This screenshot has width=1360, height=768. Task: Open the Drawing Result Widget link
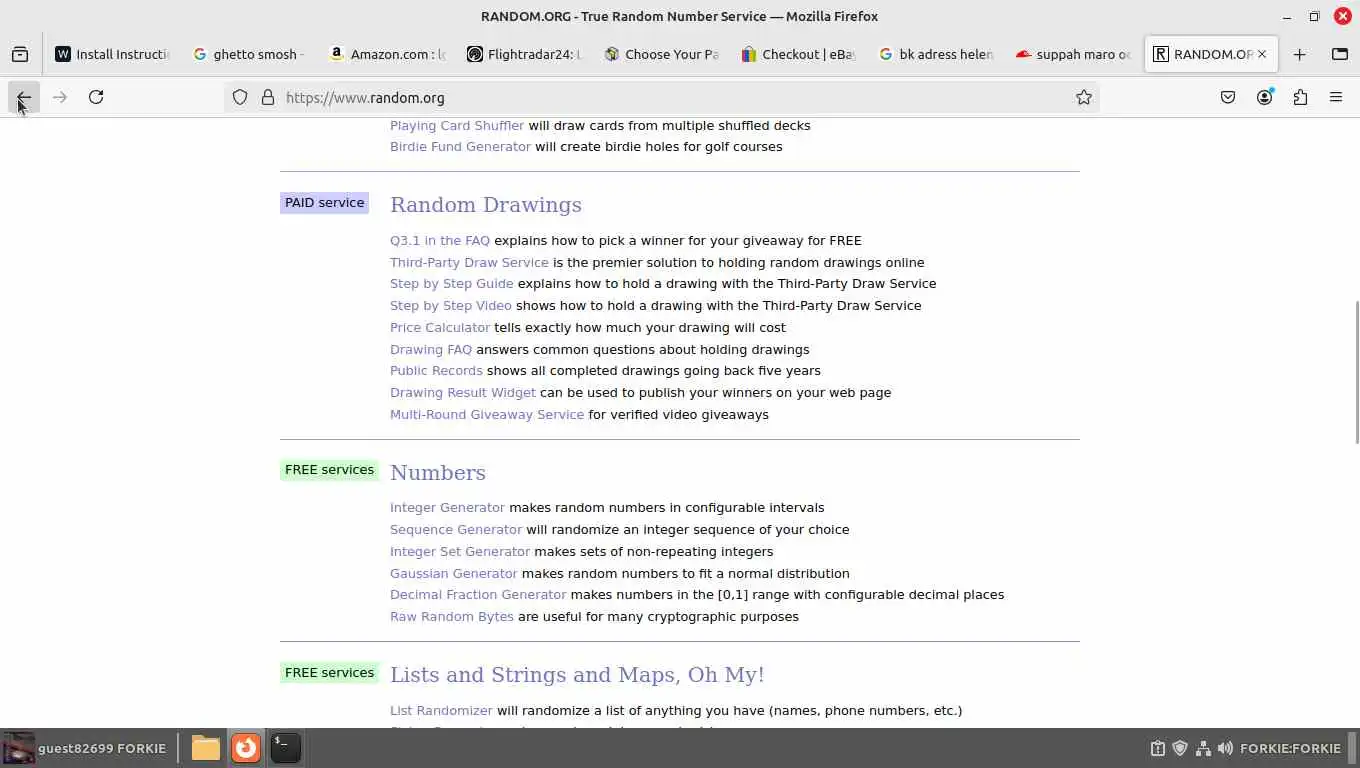(x=463, y=392)
